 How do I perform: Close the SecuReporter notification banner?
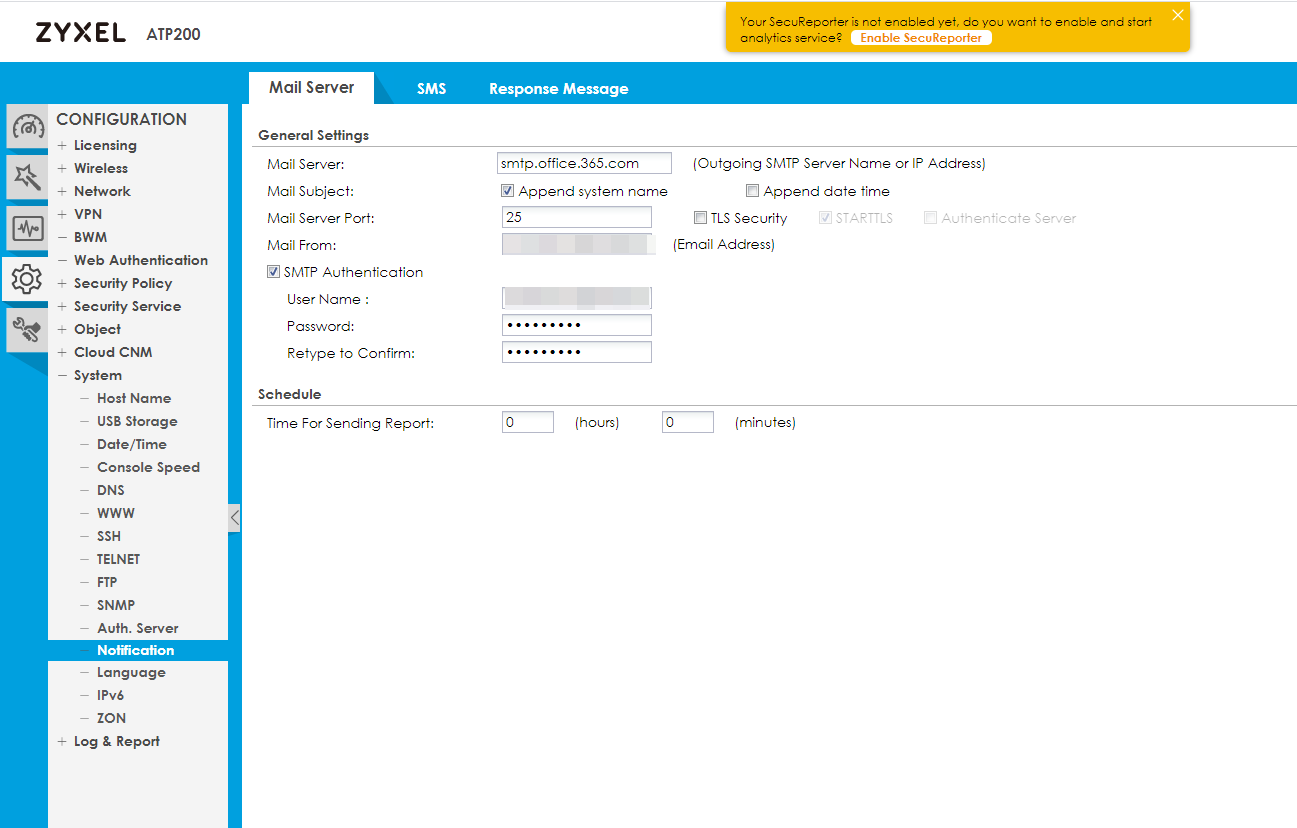(1177, 15)
